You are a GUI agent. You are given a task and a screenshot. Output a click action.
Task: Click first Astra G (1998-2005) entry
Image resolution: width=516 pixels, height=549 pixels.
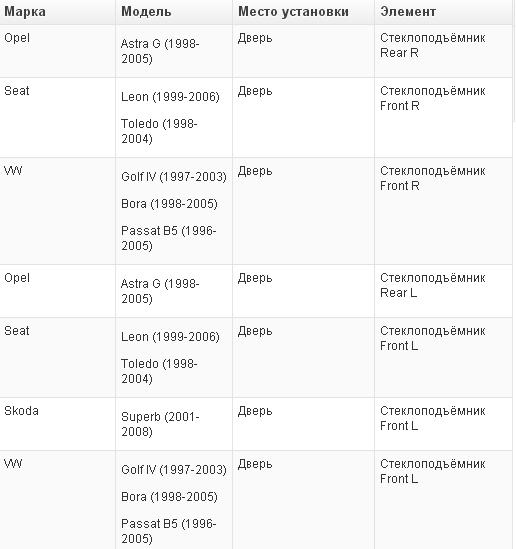pos(160,51)
